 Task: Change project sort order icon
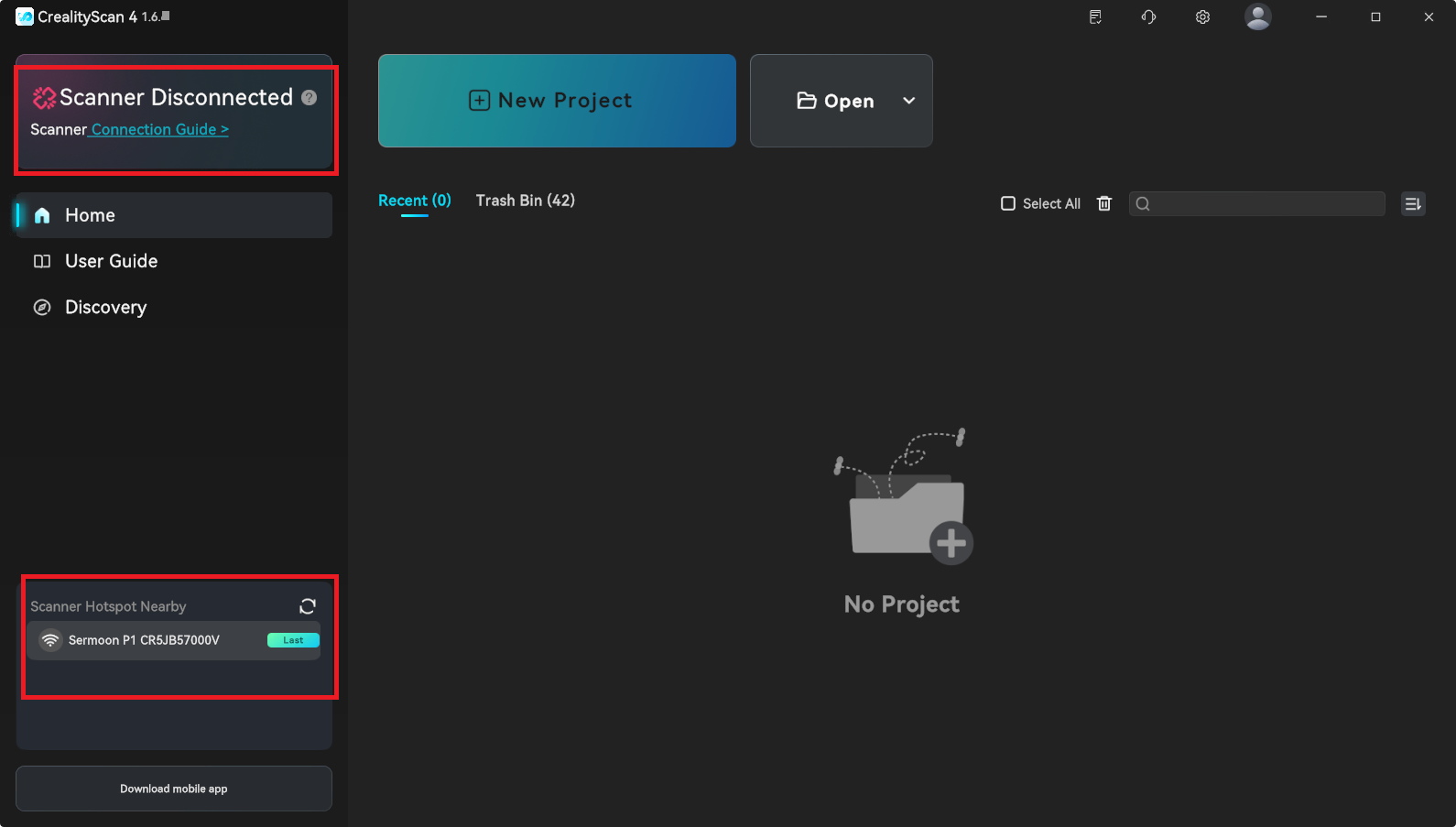tap(1413, 204)
